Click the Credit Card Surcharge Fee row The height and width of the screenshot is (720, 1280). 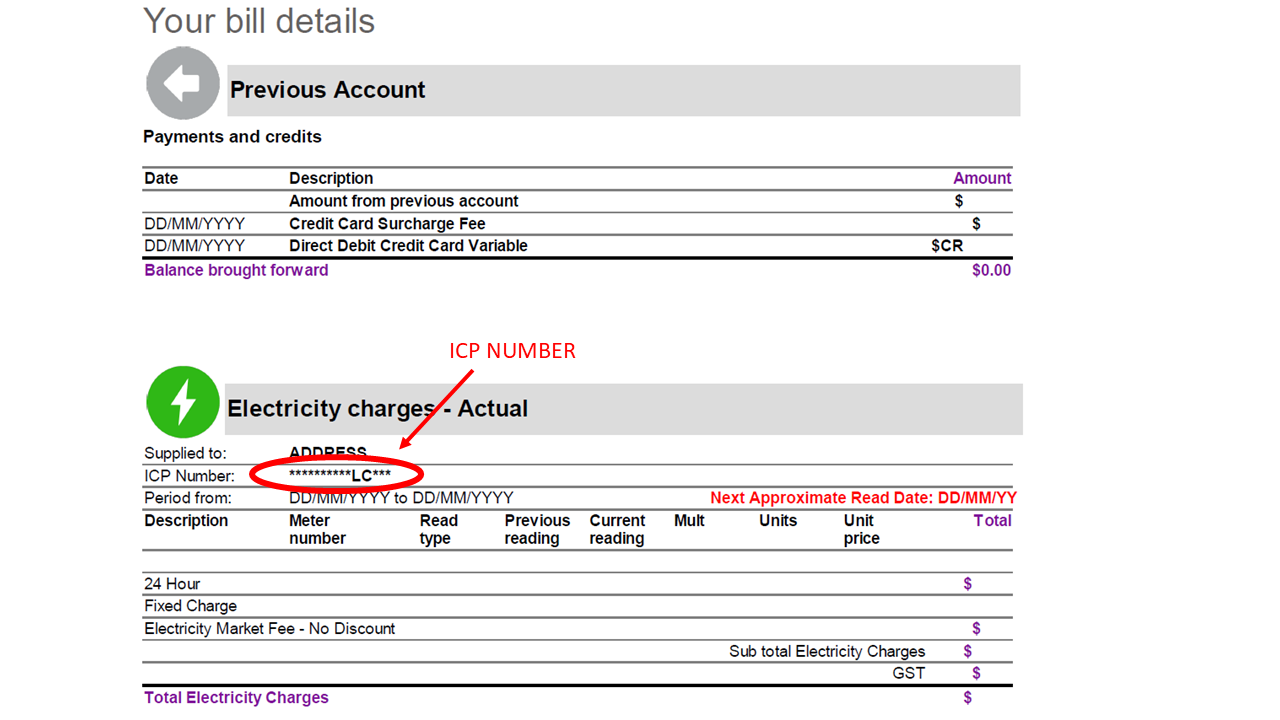pyautogui.click(x=387, y=224)
